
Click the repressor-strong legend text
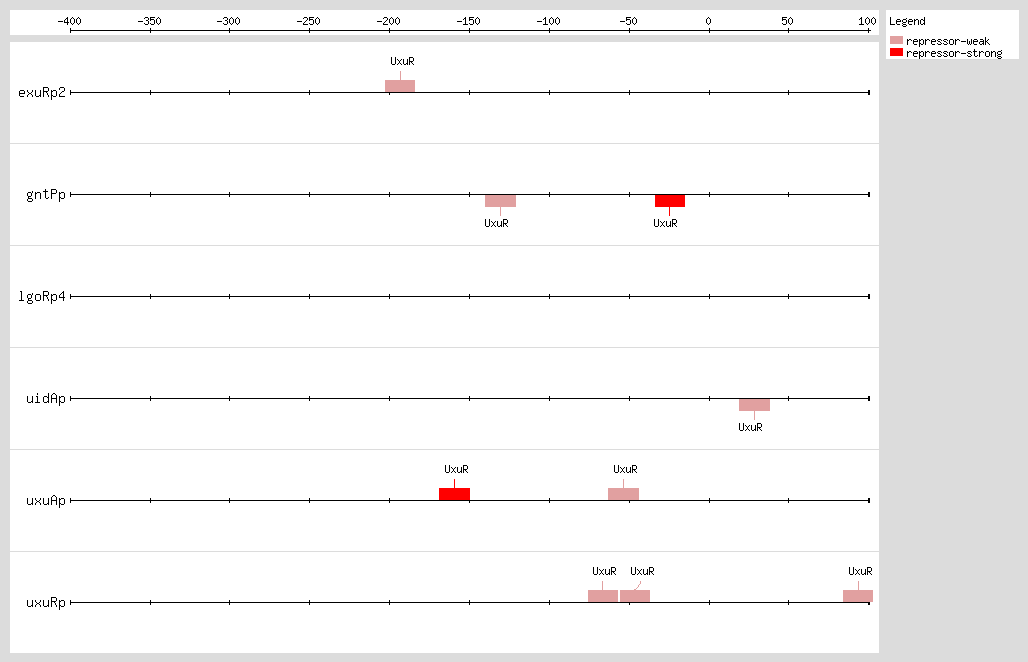coord(954,54)
